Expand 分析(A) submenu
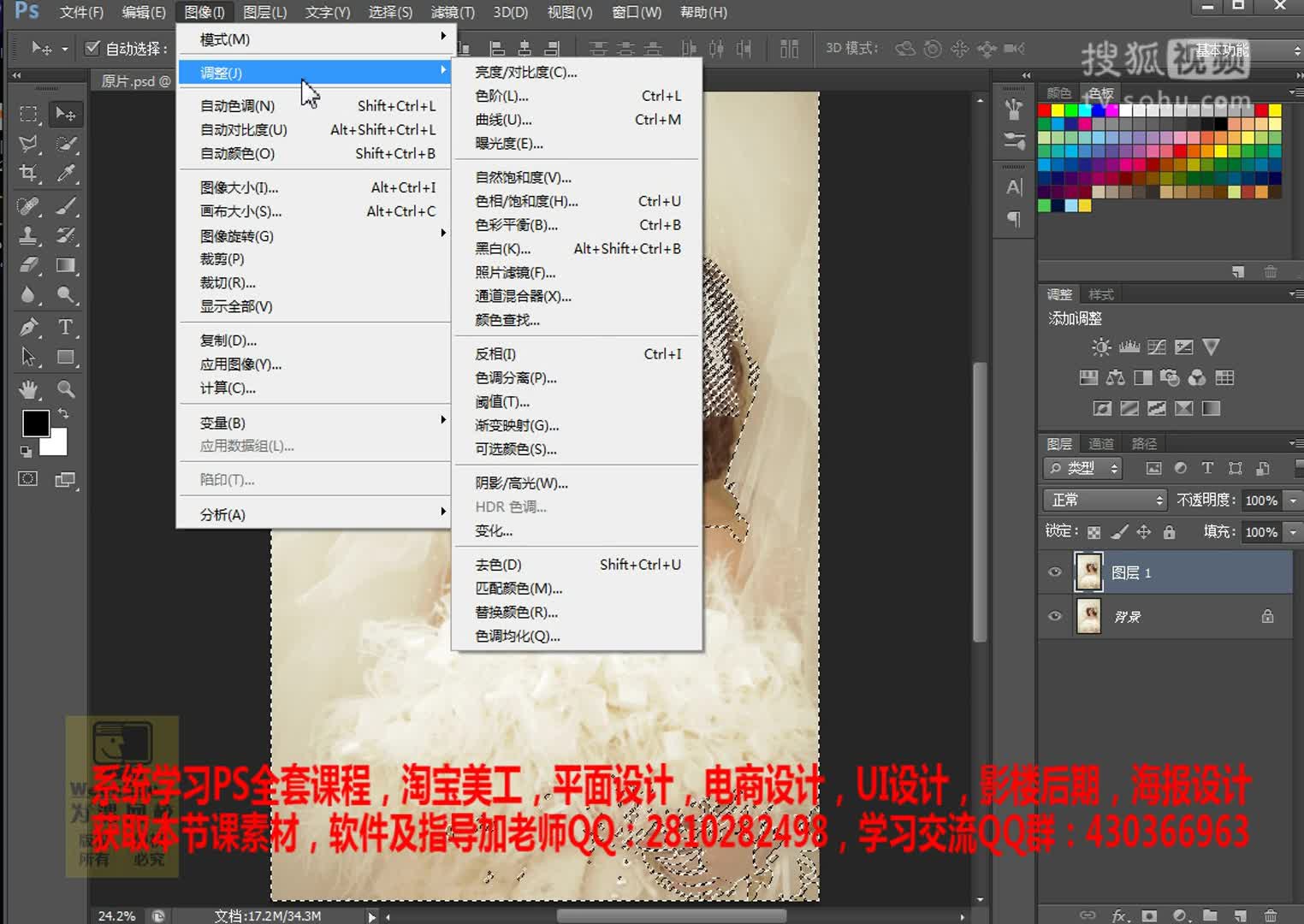 click(x=314, y=514)
